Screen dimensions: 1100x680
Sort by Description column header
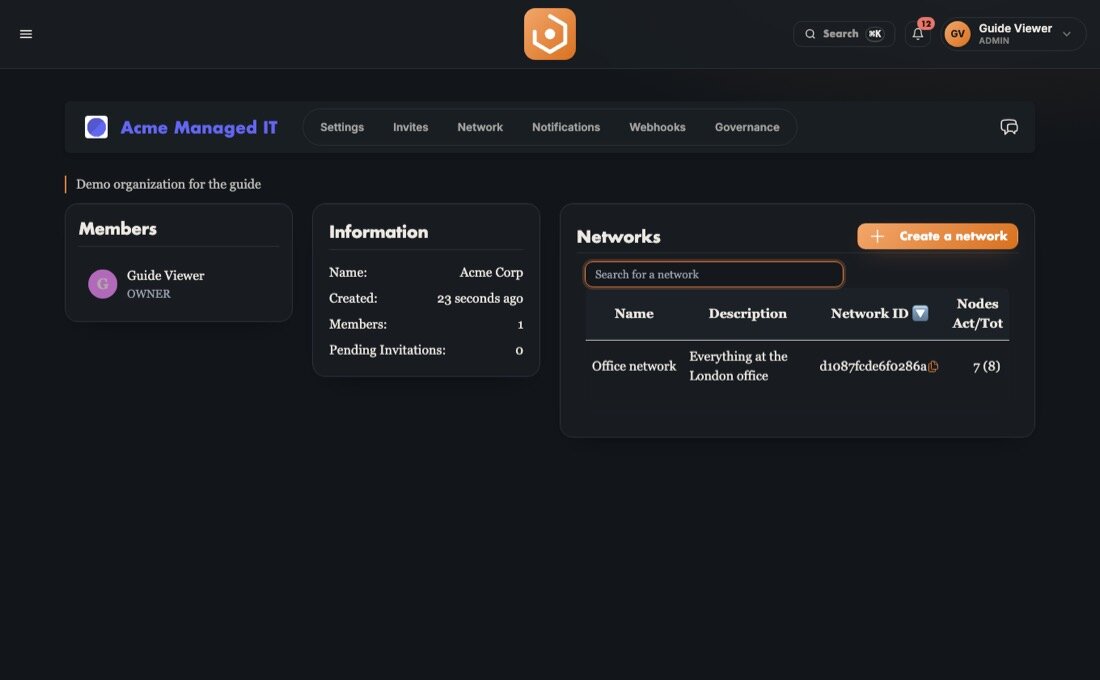point(747,314)
